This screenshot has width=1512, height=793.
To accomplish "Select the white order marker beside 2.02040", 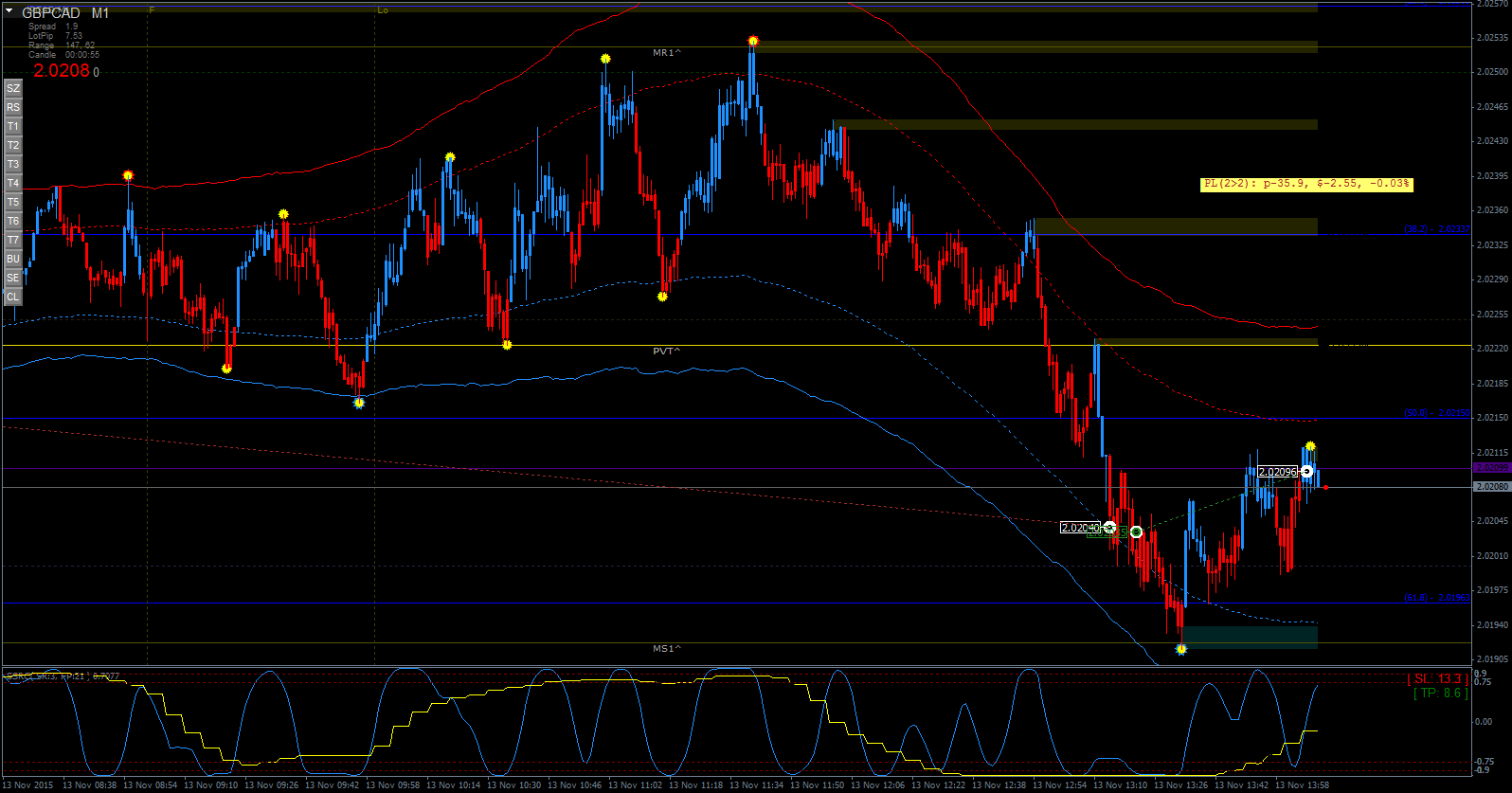I will coord(1110,528).
